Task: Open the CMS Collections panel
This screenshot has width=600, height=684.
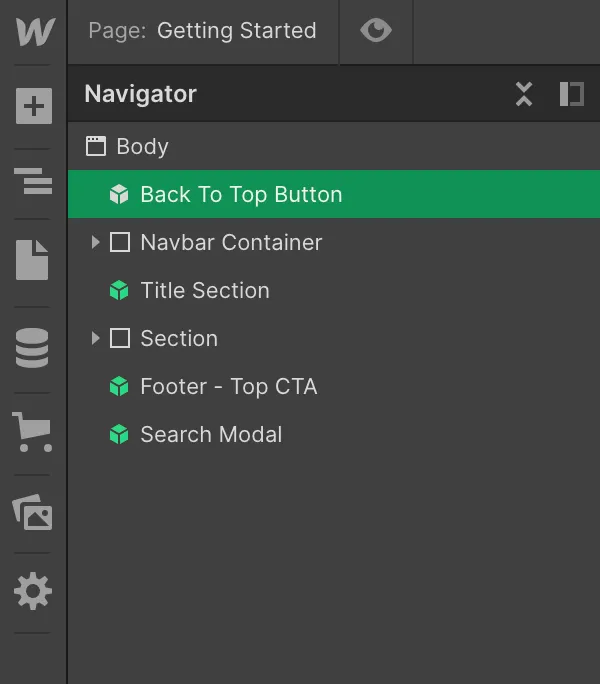Action: tap(33, 348)
